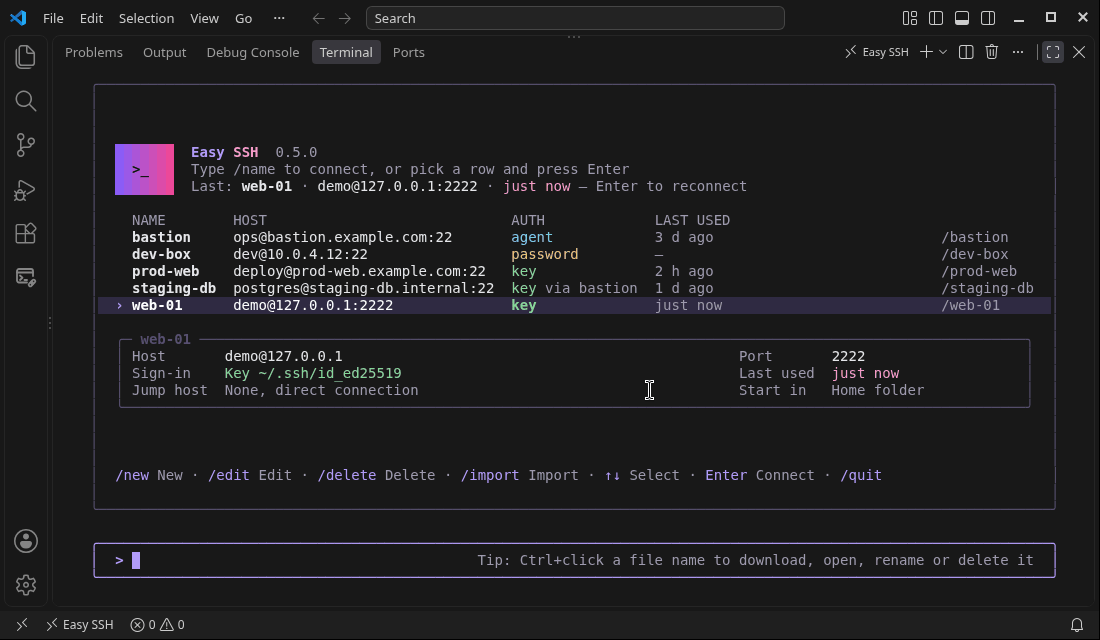Open errors and warnings count in status bar

(x=158, y=625)
